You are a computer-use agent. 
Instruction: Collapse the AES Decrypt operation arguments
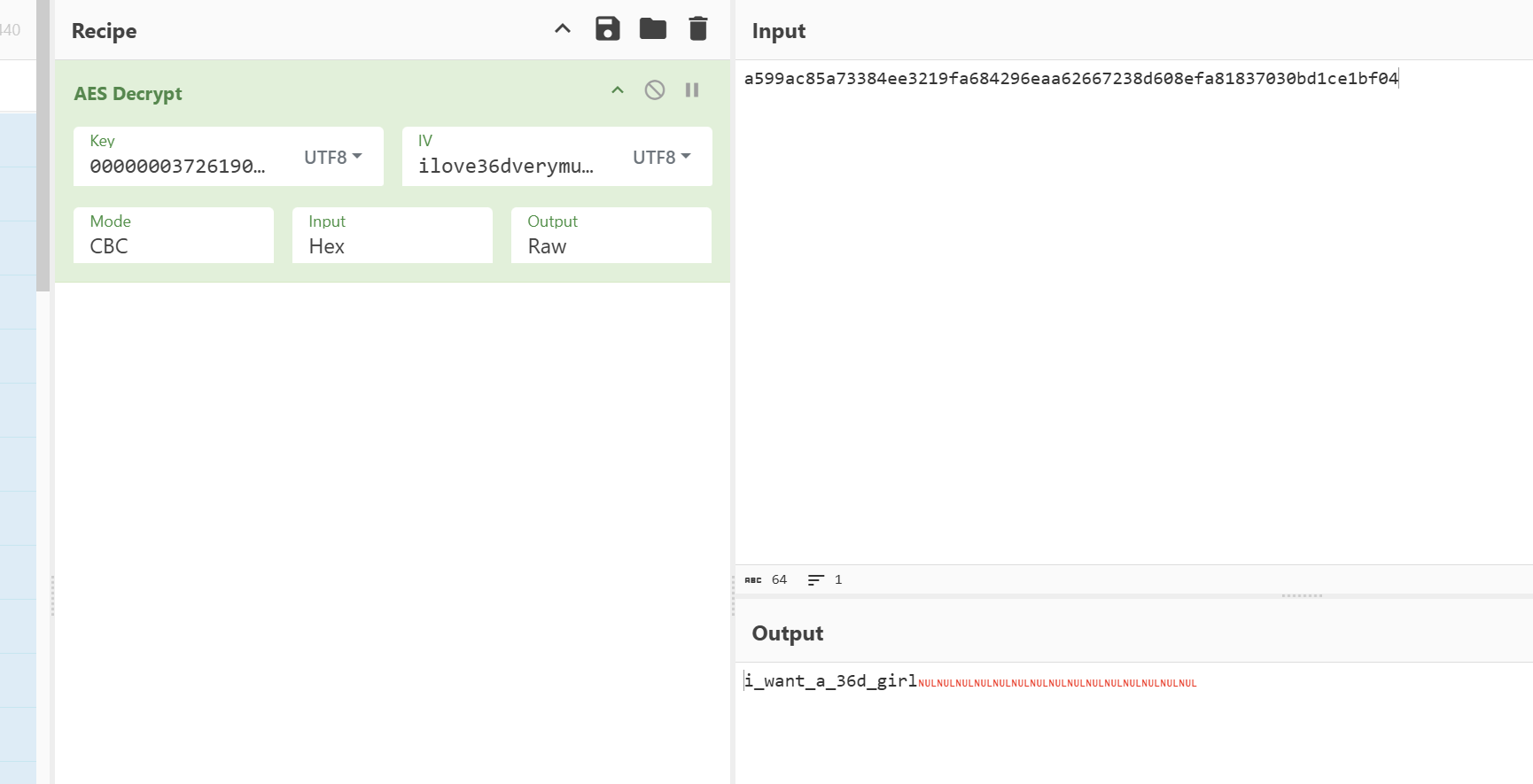[x=618, y=90]
